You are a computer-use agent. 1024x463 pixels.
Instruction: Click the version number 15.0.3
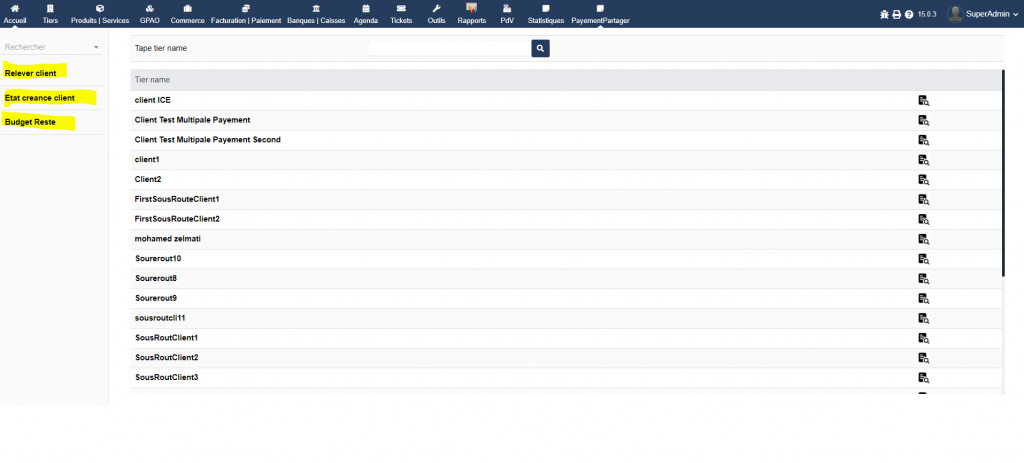click(x=927, y=14)
